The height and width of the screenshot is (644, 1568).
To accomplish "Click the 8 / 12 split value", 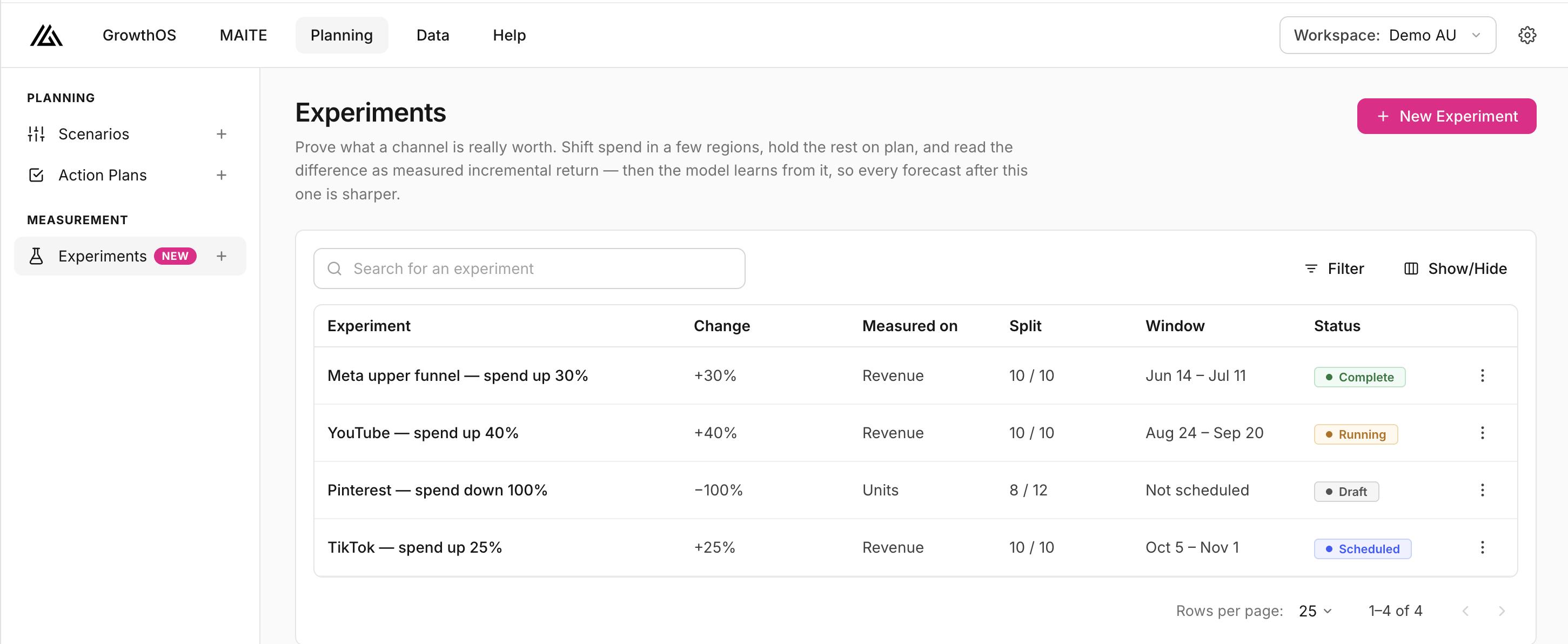I will (x=1028, y=490).
